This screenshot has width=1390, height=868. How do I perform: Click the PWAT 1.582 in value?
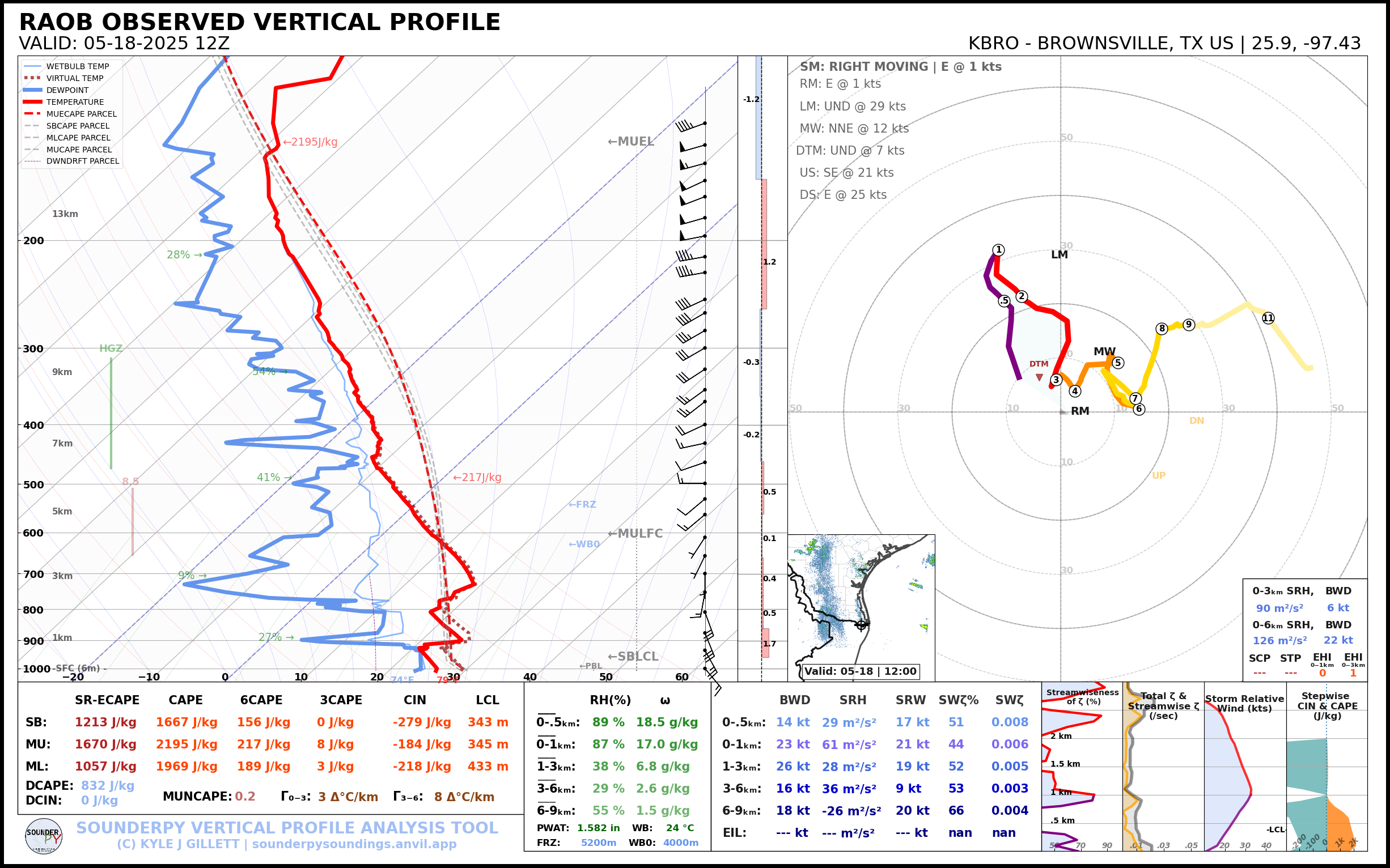pyautogui.click(x=598, y=828)
